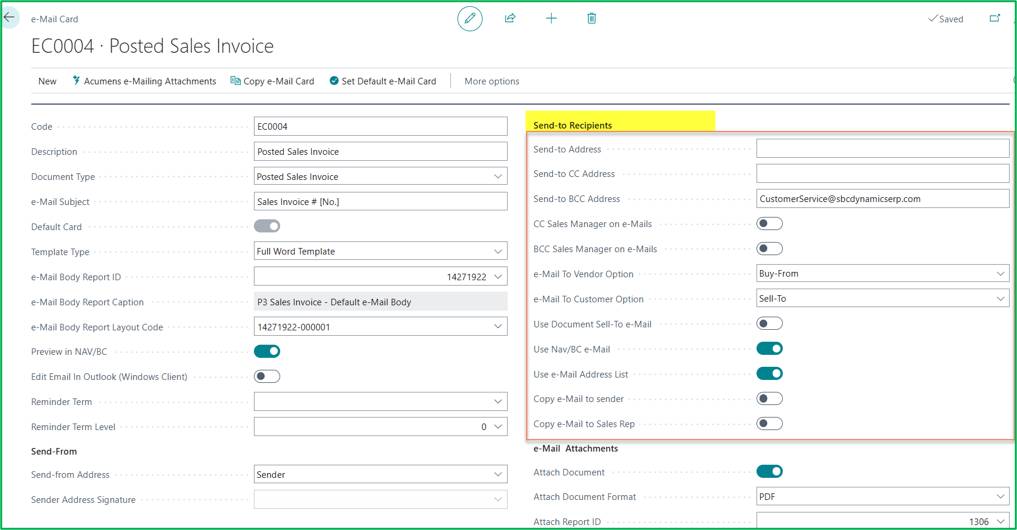
Task: Expand e-Mail Body Report ID lookup
Action: pos(497,276)
